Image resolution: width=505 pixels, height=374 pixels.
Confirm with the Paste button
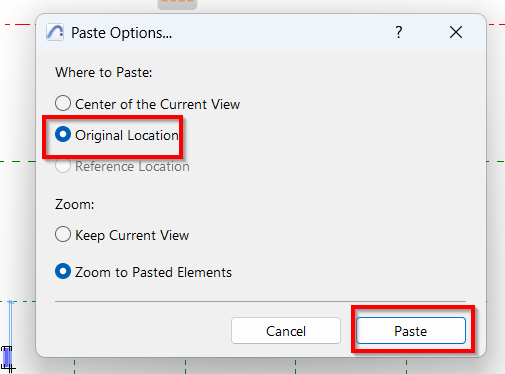(x=411, y=331)
